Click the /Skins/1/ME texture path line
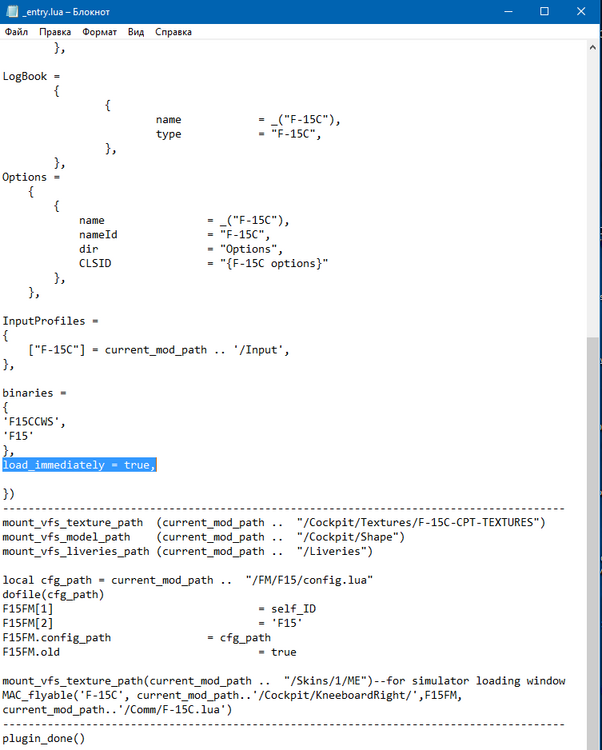602x750 pixels. click(x=284, y=681)
